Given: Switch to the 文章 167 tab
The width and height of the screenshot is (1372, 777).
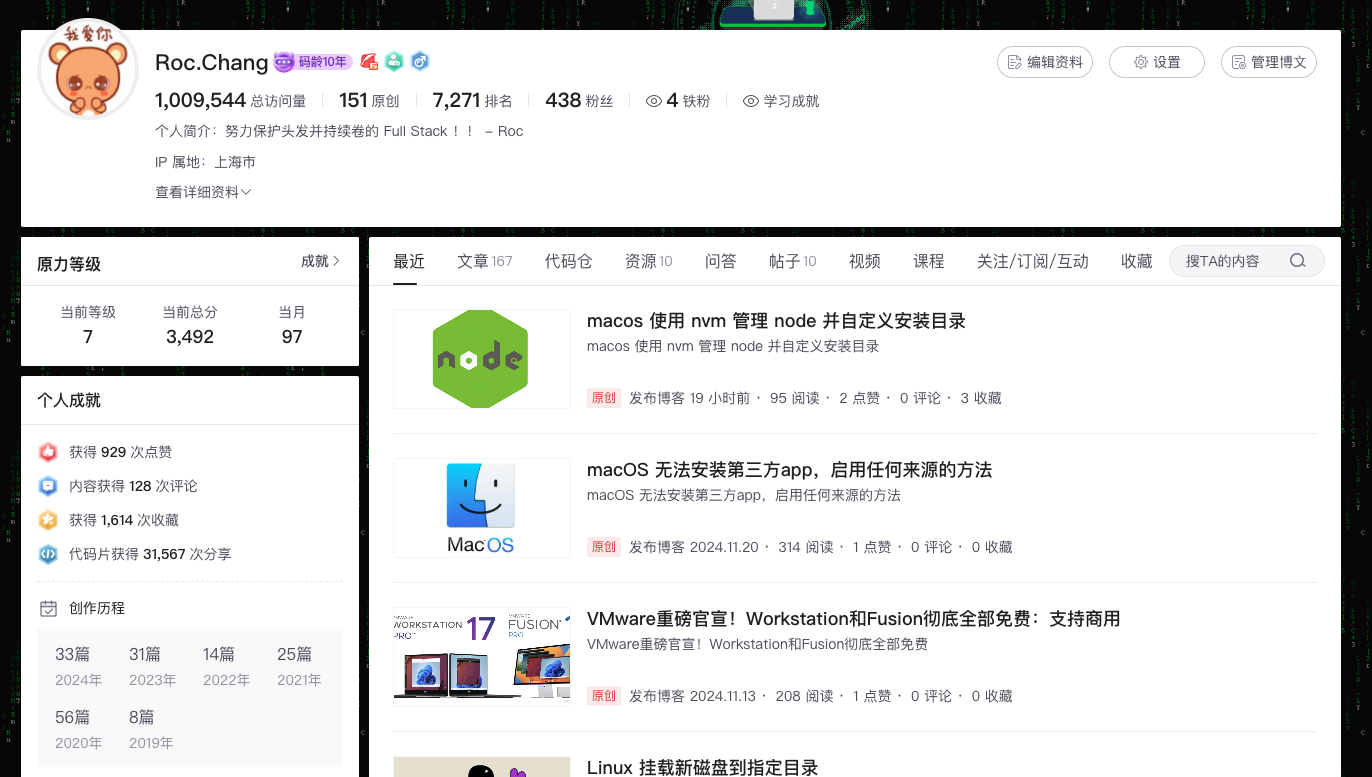Looking at the screenshot, I should pyautogui.click(x=485, y=261).
